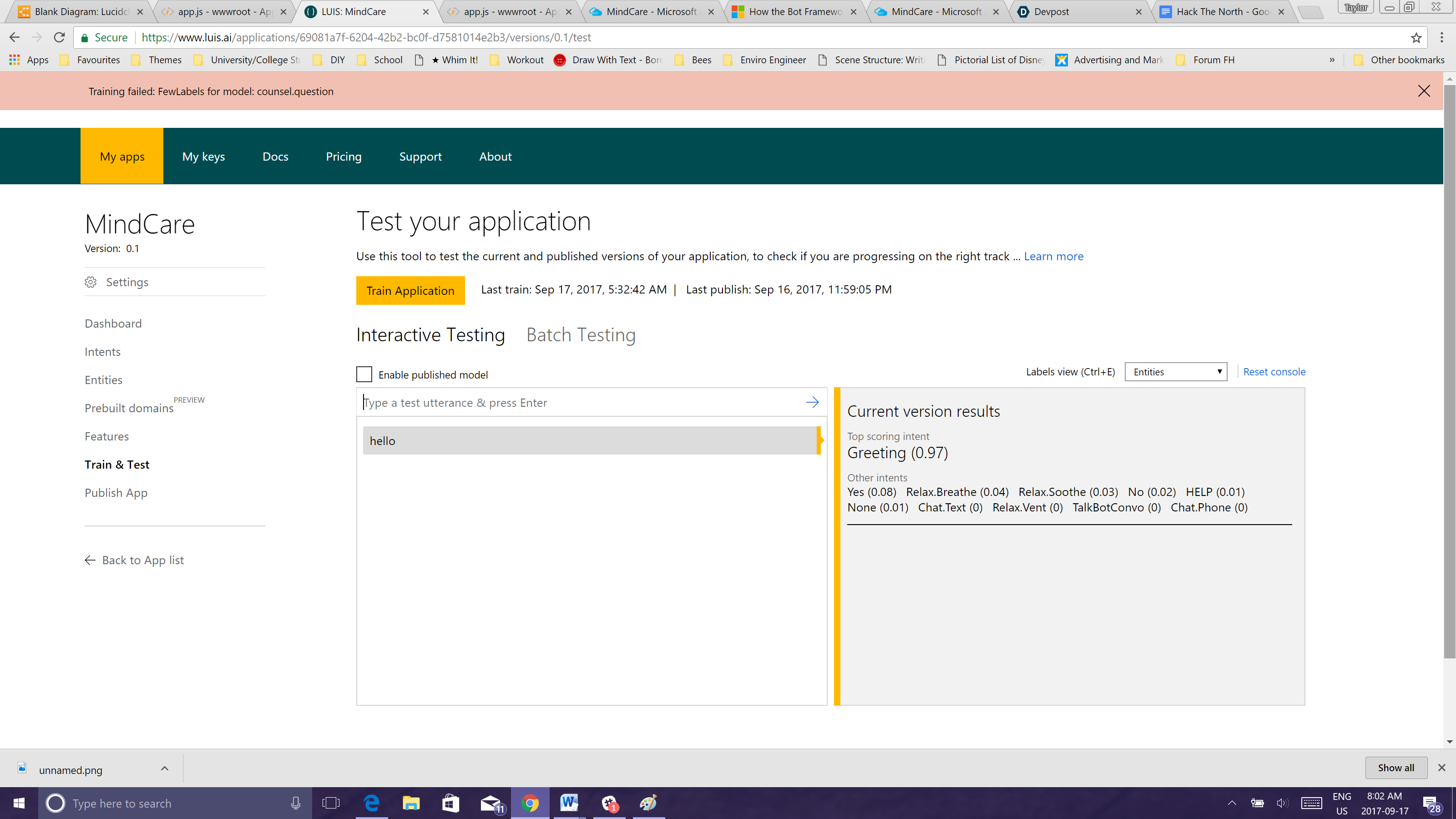Click the submit arrow in utterance field
Image resolution: width=1456 pixels, height=819 pixels.
[x=812, y=402]
